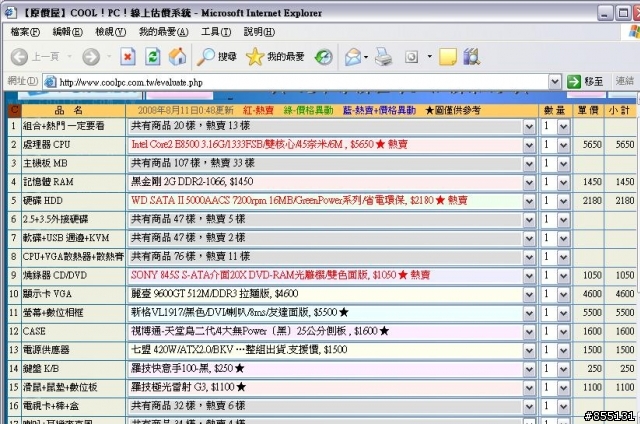Screen dimensions: 640x424
Task: Click the Edit document icon
Action: [x=411, y=57]
